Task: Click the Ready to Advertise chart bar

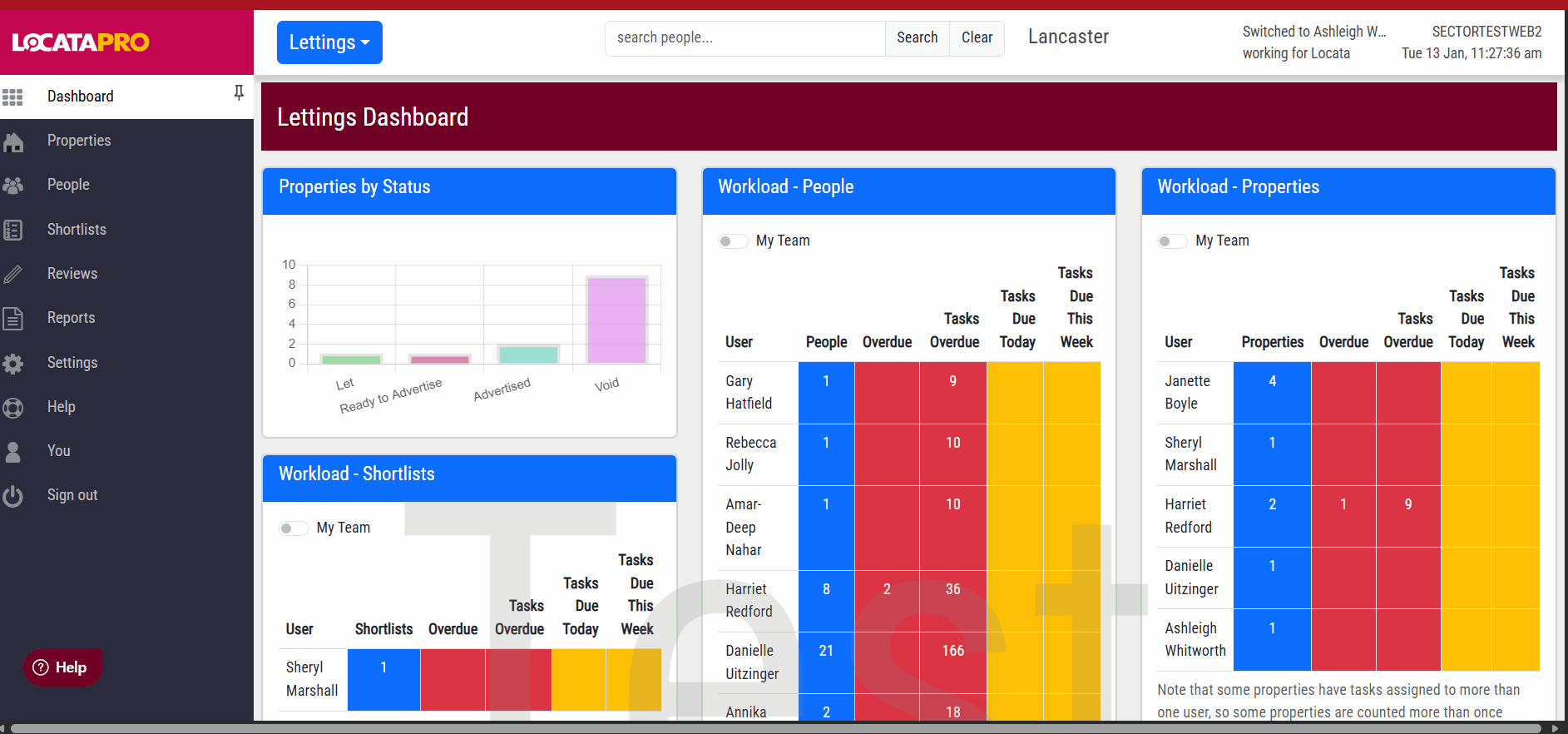Action: point(439,360)
